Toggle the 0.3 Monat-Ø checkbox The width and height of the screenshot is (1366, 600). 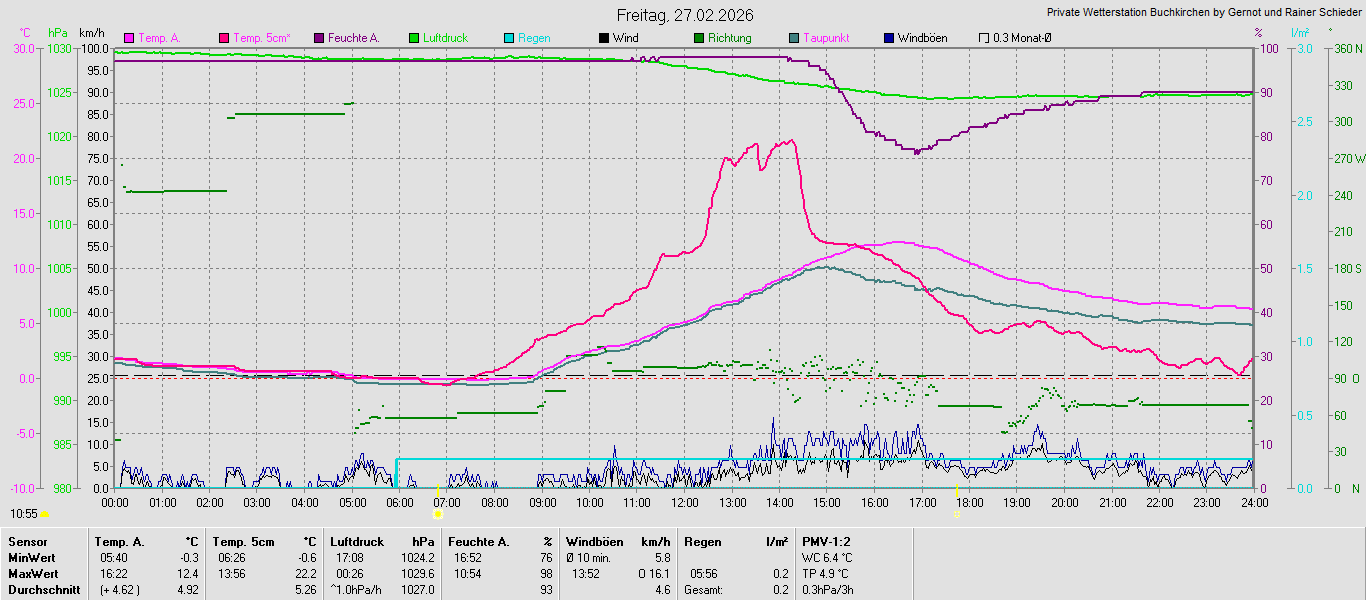tap(983, 38)
